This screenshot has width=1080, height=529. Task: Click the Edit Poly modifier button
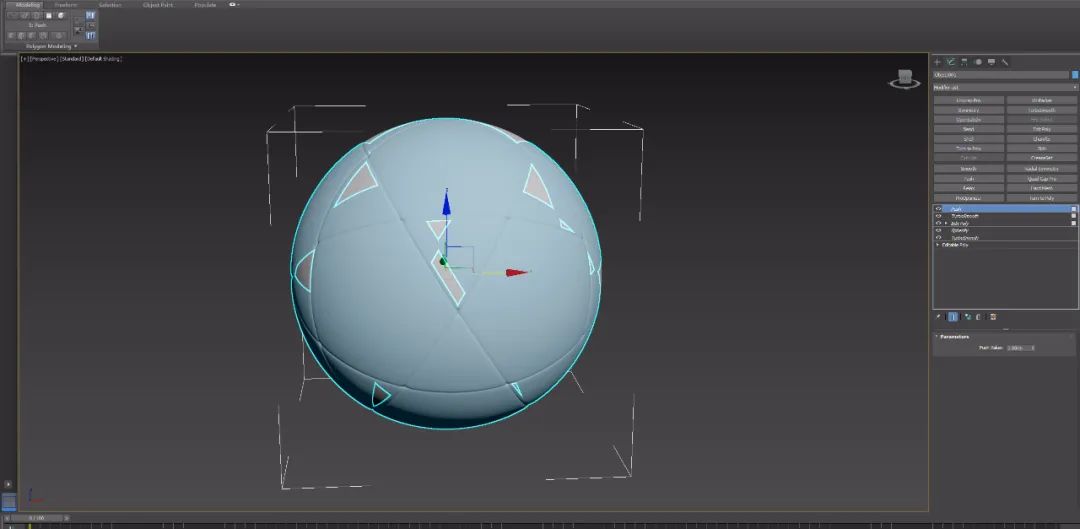click(1041, 129)
